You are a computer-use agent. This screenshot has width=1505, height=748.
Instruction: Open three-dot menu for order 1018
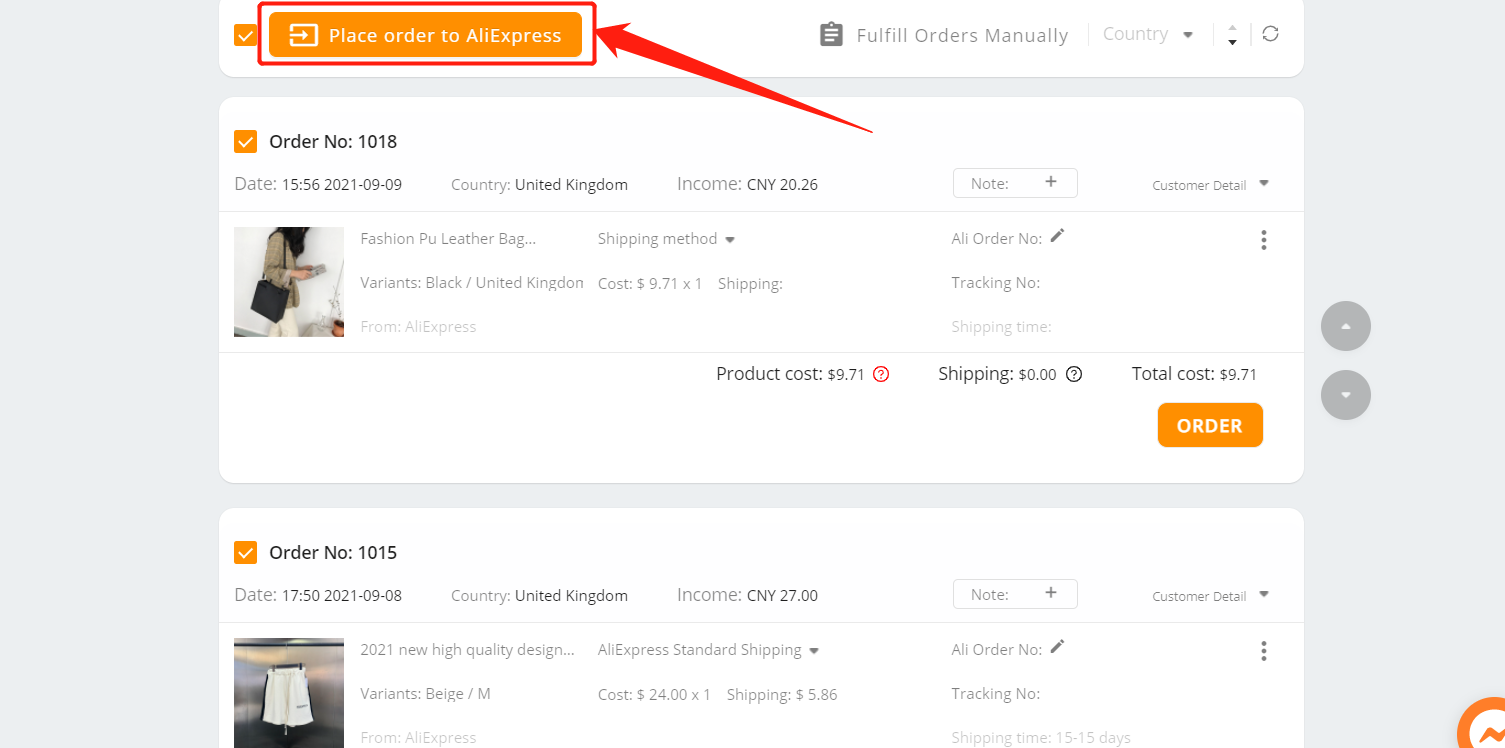(1264, 240)
